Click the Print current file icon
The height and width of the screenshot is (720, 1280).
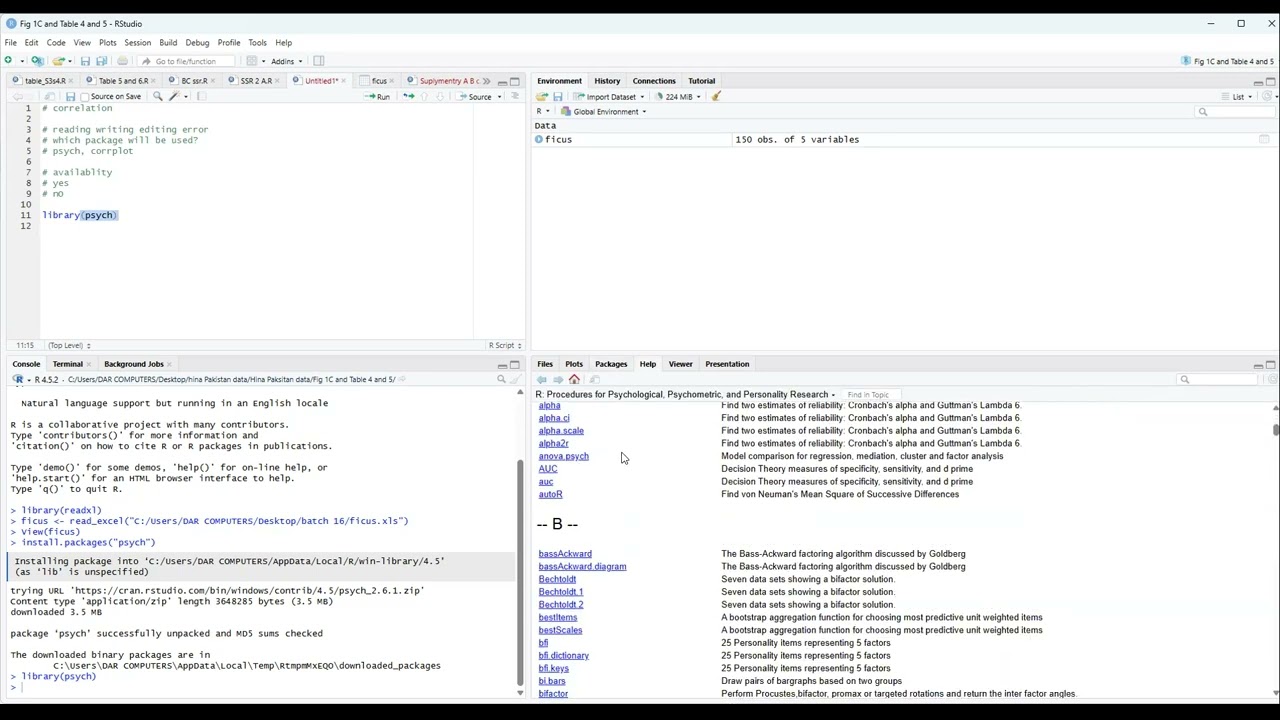point(122,61)
